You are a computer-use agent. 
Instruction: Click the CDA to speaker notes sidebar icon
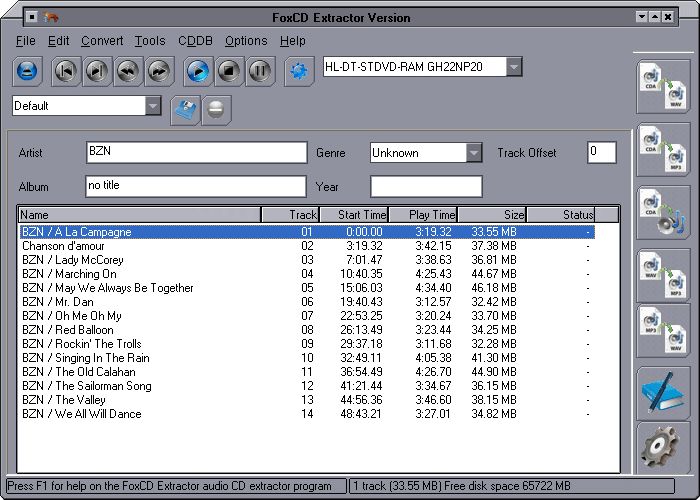point(663,212)
